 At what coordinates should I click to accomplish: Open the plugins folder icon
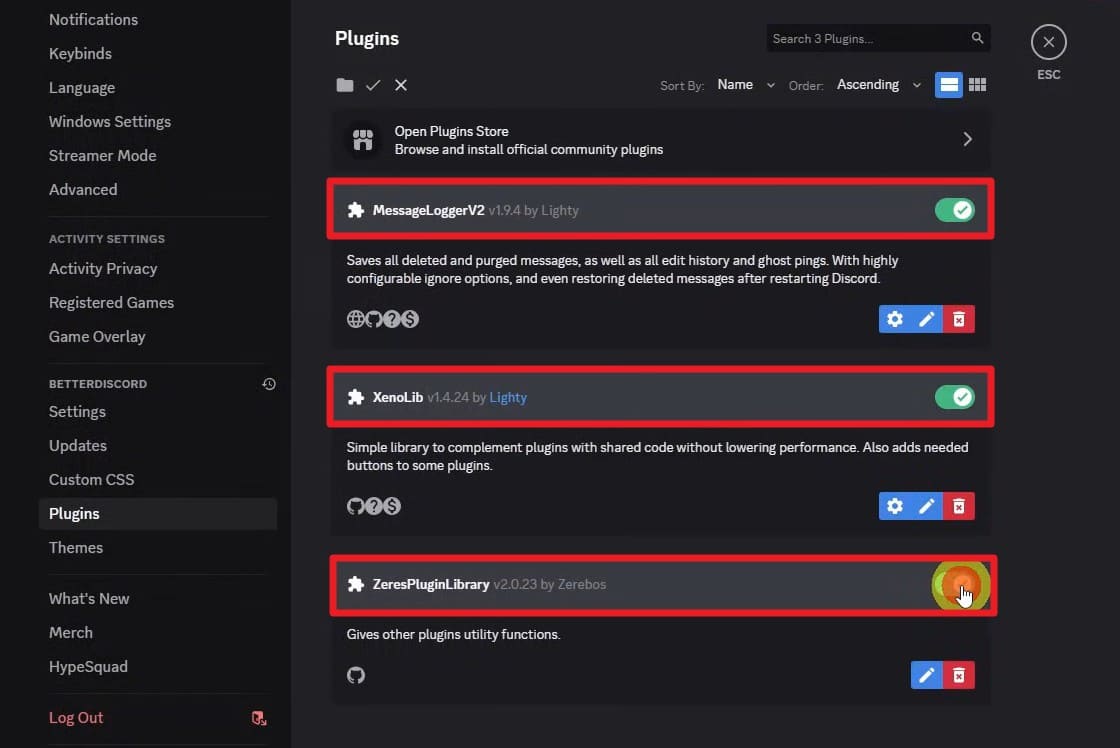pyautogui.click(x=344, y=85)
